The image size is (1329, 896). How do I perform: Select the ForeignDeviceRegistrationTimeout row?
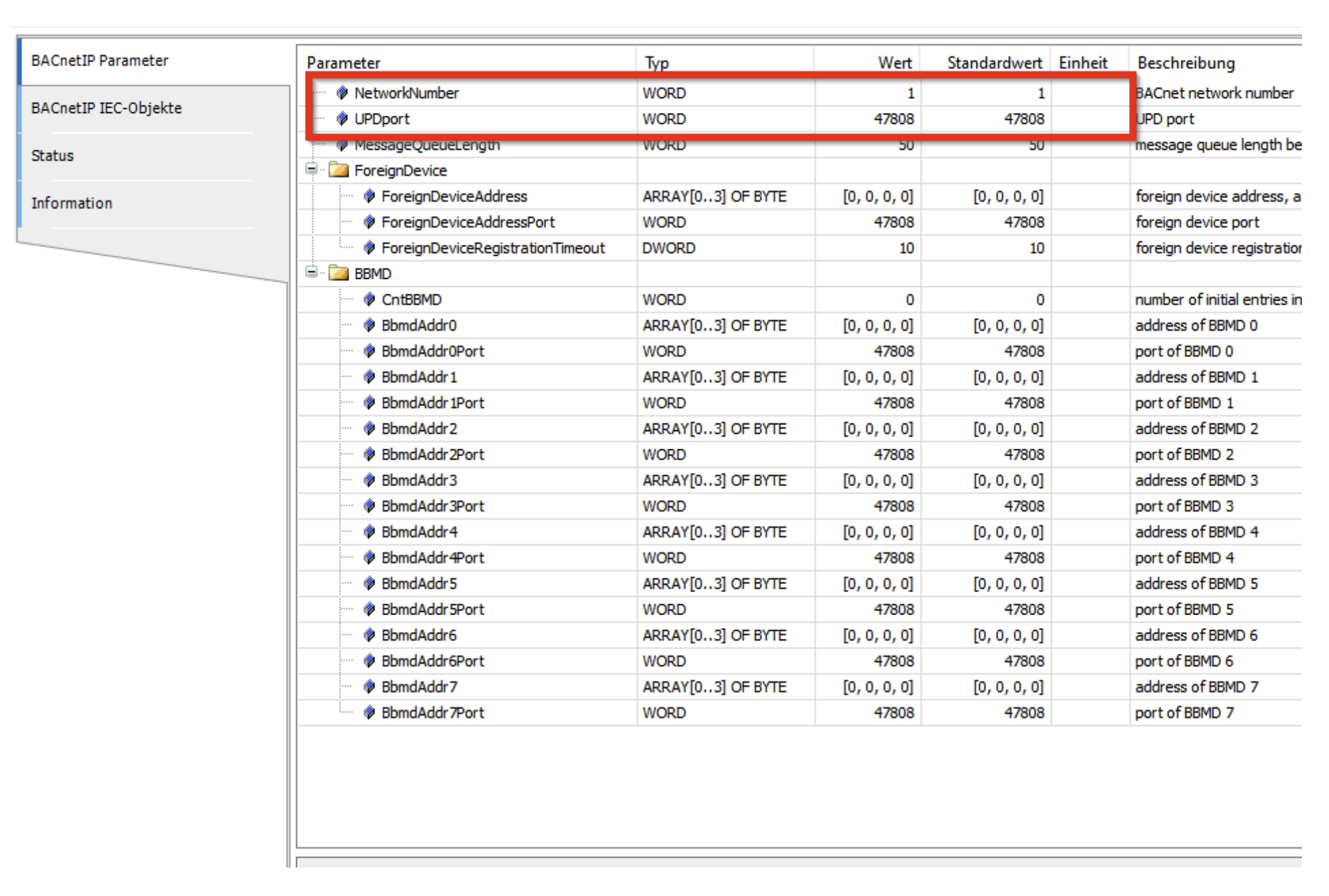click(x=493, y=248)
